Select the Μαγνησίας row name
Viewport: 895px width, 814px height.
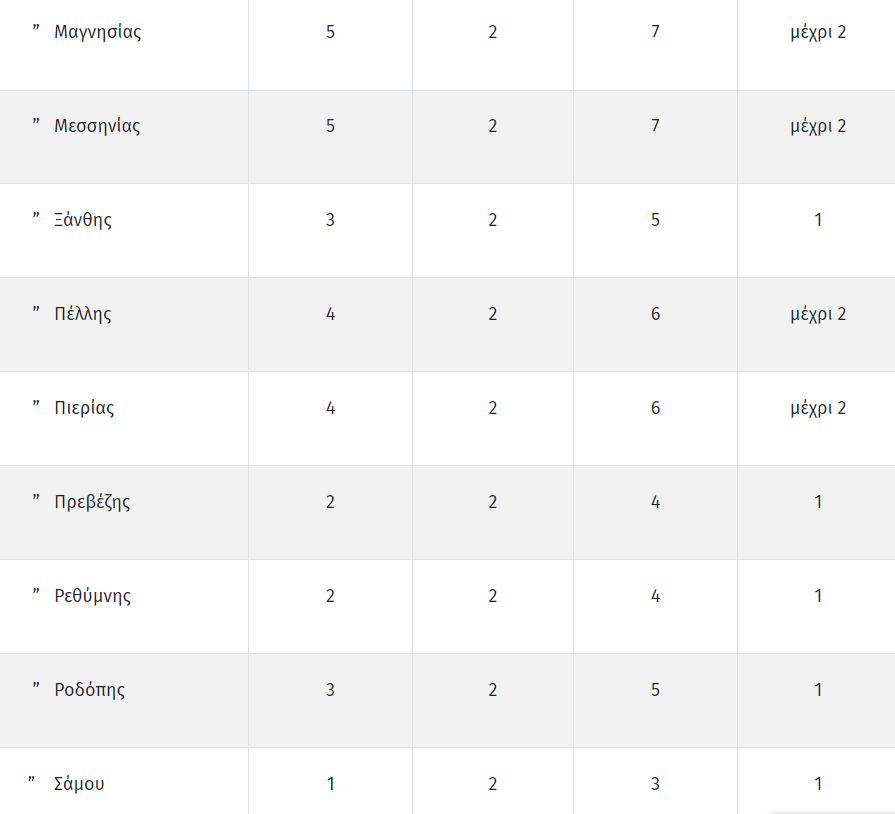98,32
